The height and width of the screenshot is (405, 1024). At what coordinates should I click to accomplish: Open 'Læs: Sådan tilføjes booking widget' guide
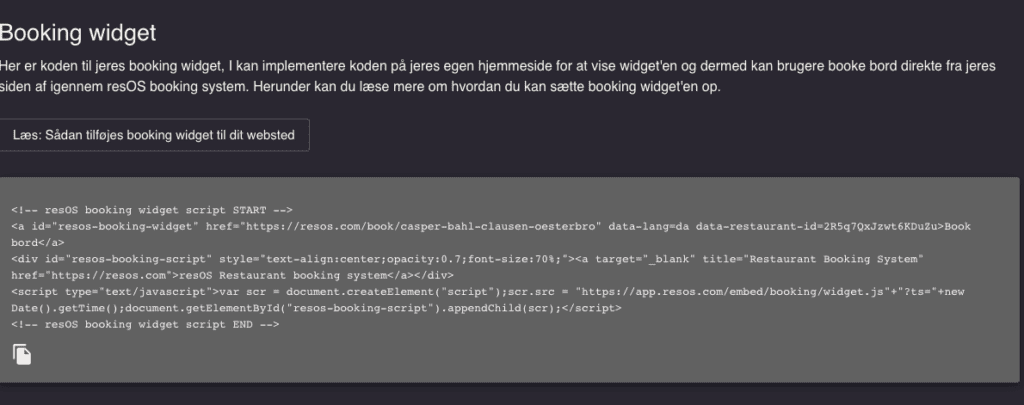(x=154, y=135)
